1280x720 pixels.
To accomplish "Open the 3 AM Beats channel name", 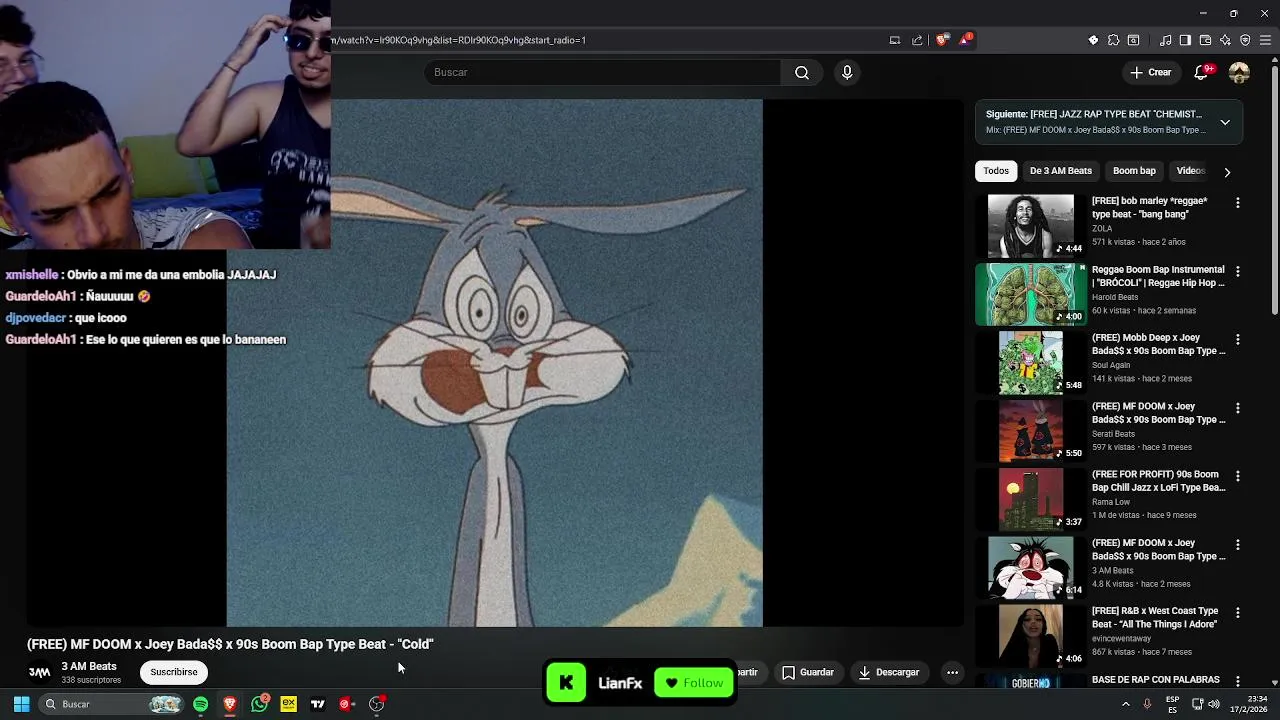I will pos(89,666).
